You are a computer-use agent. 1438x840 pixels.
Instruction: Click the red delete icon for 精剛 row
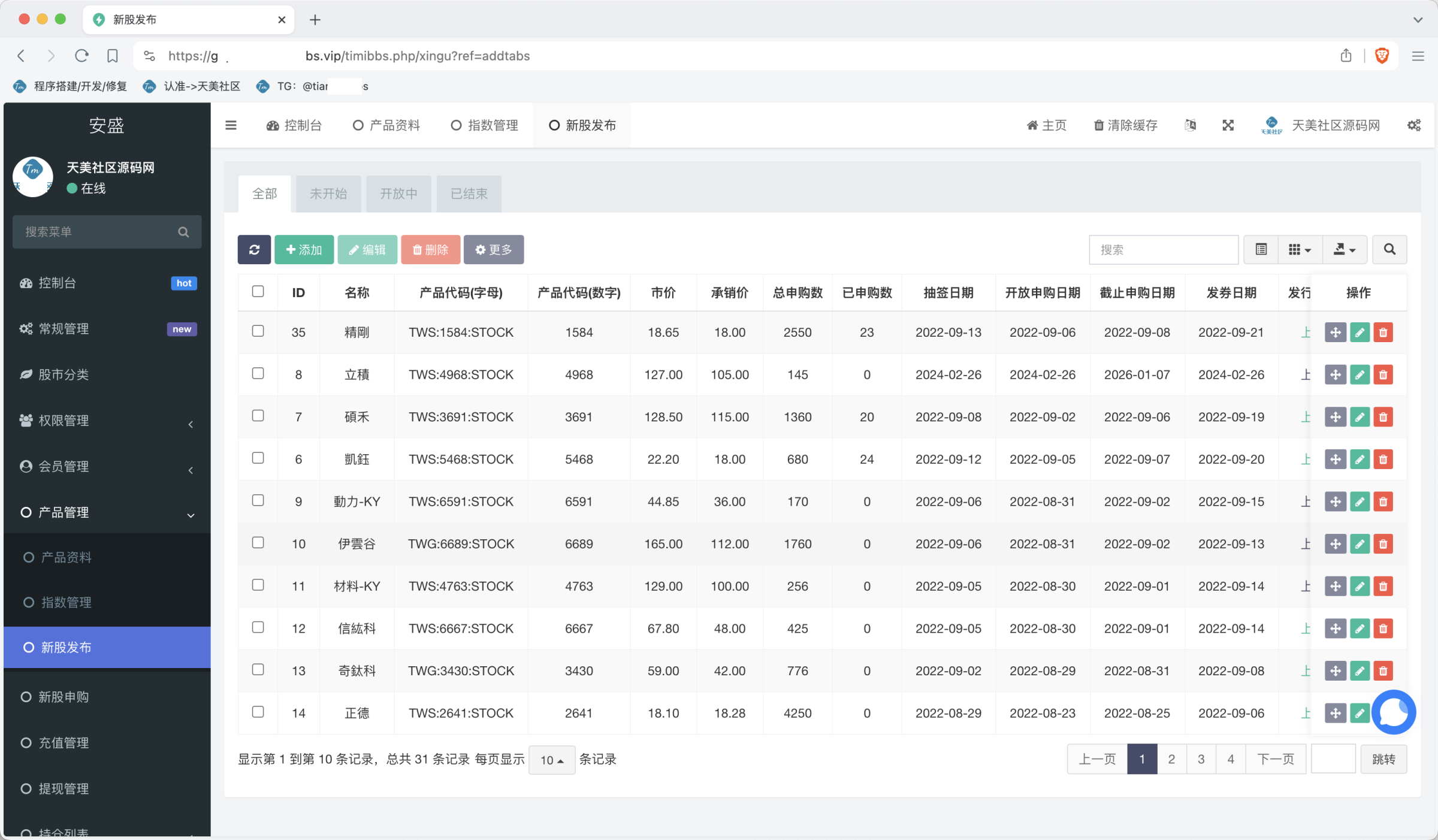click(1383, 332)
